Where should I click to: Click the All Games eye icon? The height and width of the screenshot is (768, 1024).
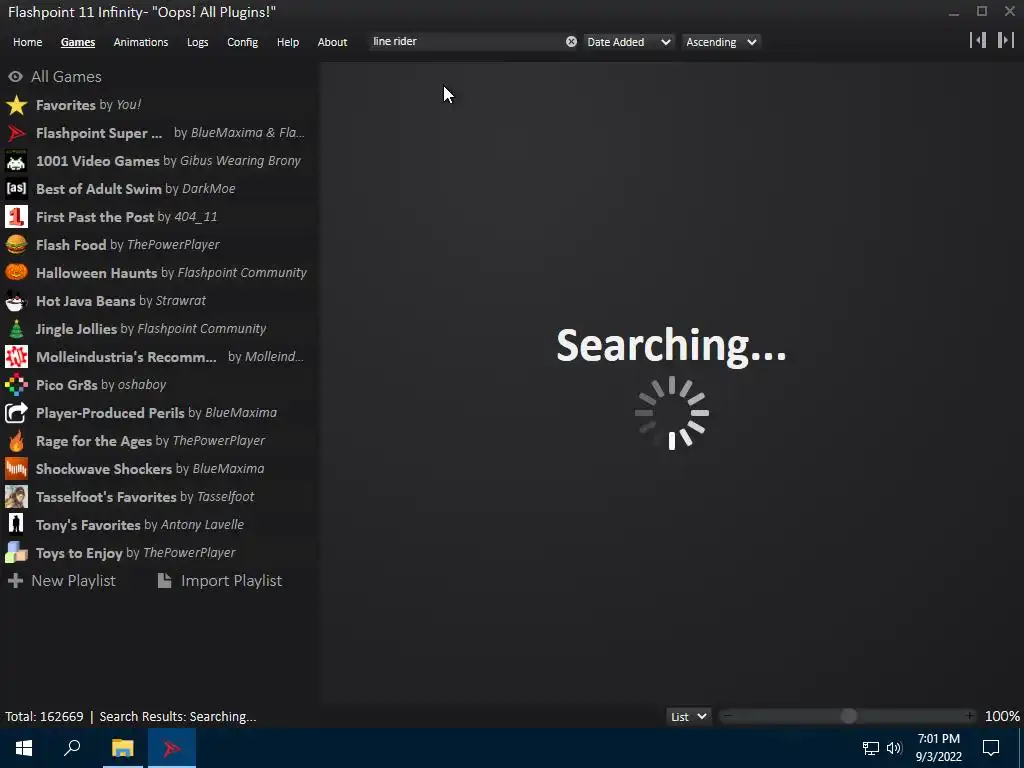(15, 77)
